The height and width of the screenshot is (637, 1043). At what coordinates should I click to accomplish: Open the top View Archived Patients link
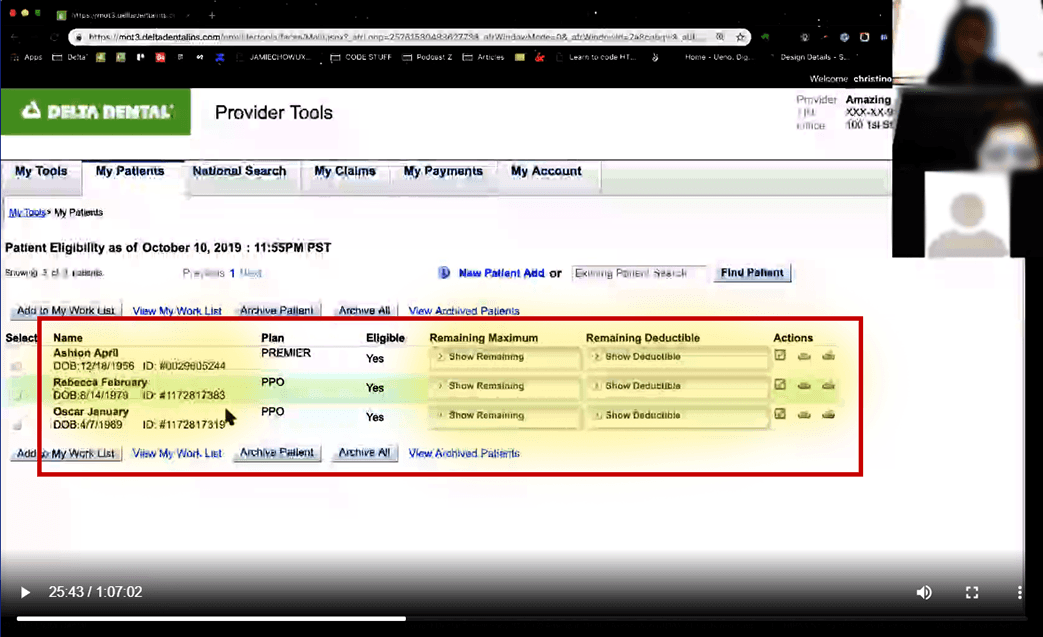click(x=464, y=311)
